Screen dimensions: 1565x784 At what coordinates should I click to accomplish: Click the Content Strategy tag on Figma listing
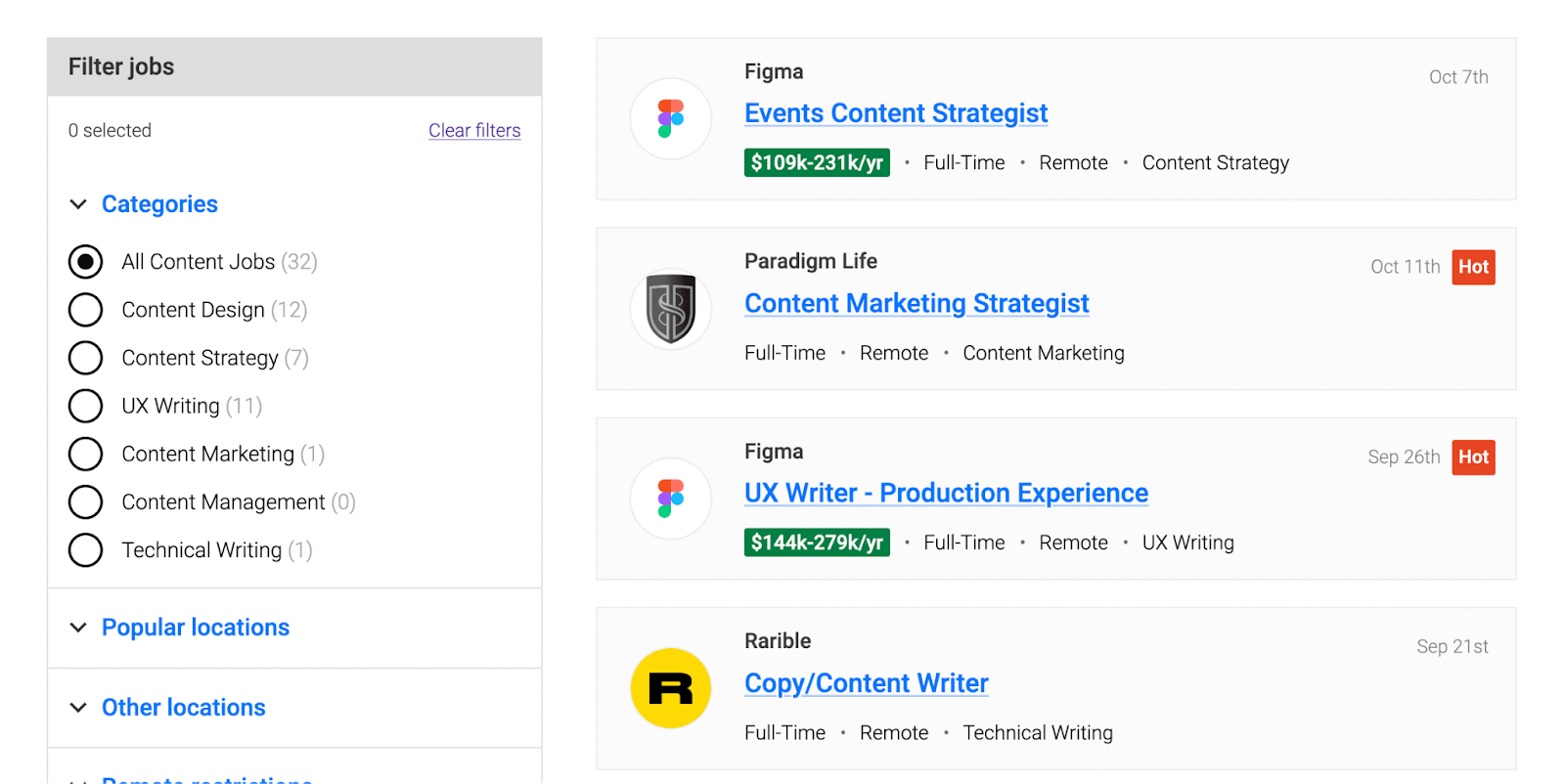1216,163
